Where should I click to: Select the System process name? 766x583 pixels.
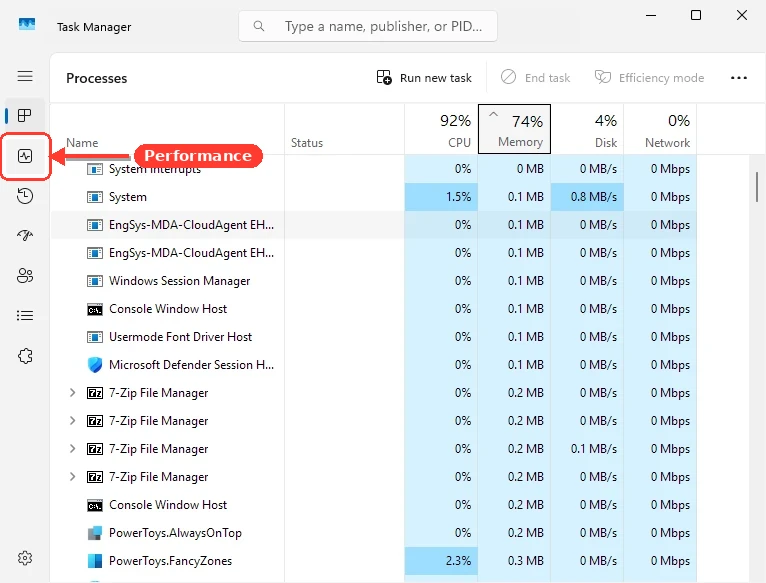pos(128,197)
